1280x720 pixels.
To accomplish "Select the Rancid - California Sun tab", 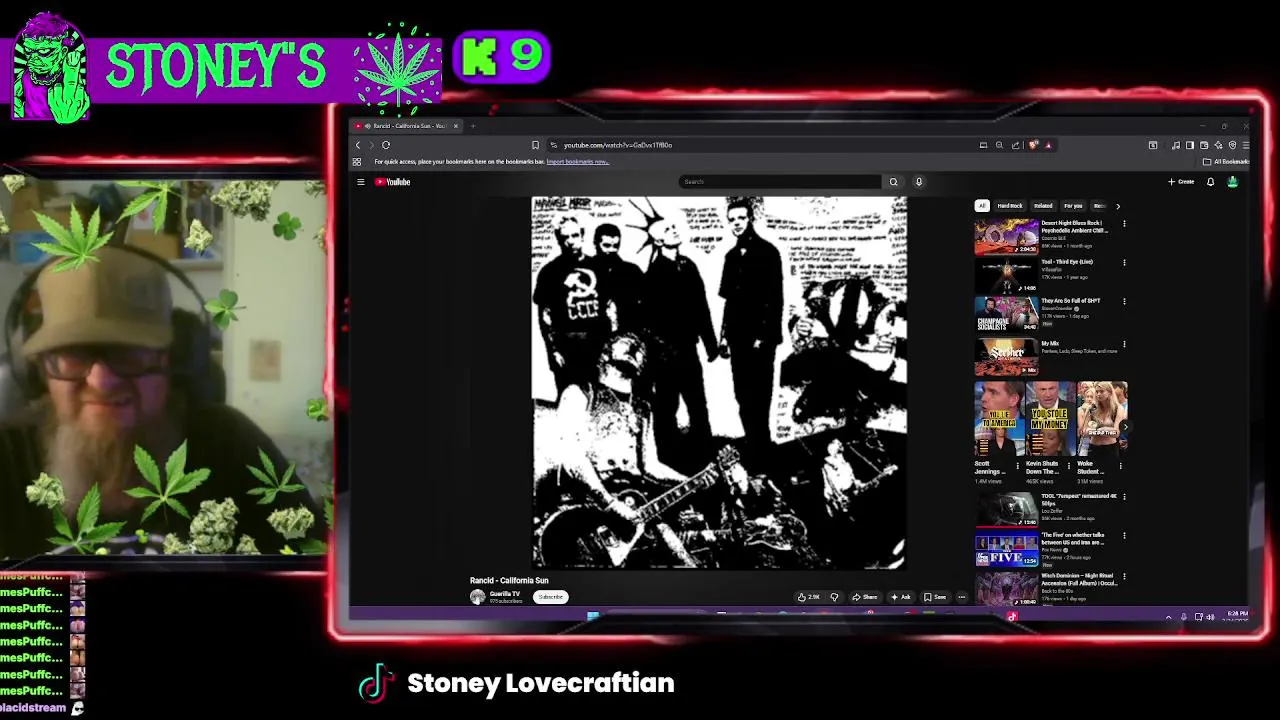I will 407,126.
